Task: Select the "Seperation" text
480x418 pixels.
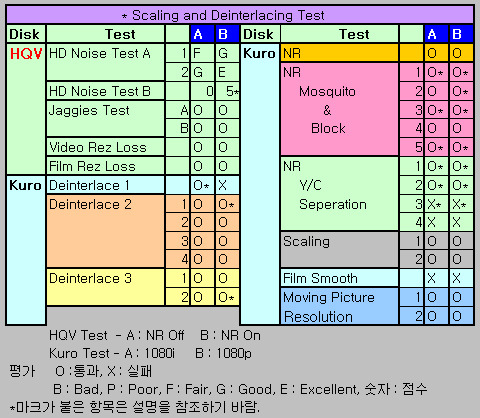Action: pos(333,204)
